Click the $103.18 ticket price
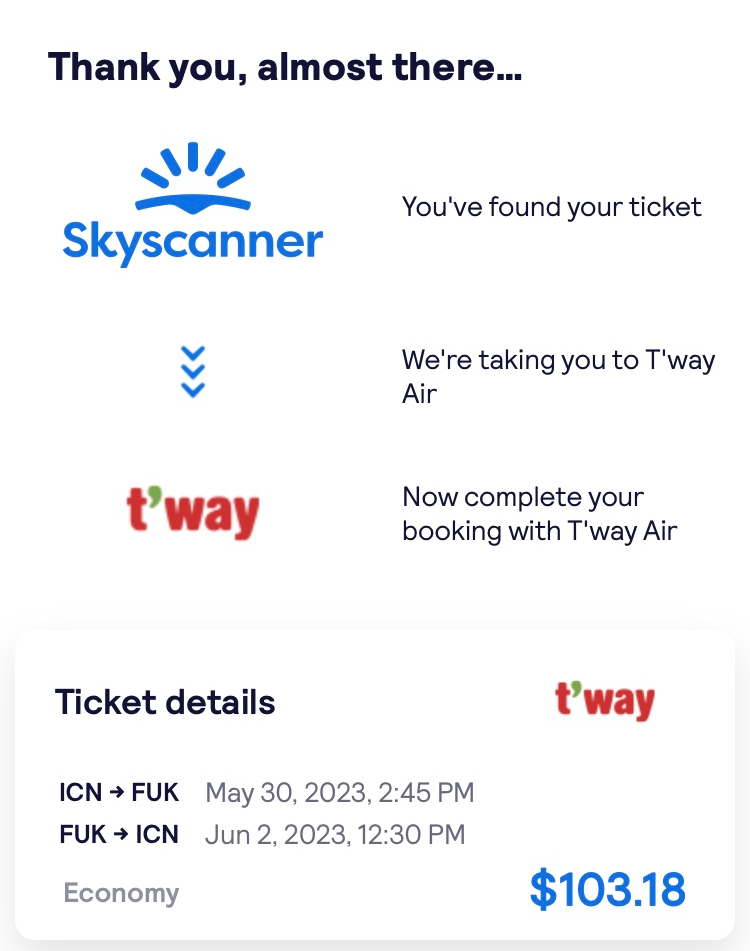The height and width of the screenshot is (951, 750). coord(608,890)
